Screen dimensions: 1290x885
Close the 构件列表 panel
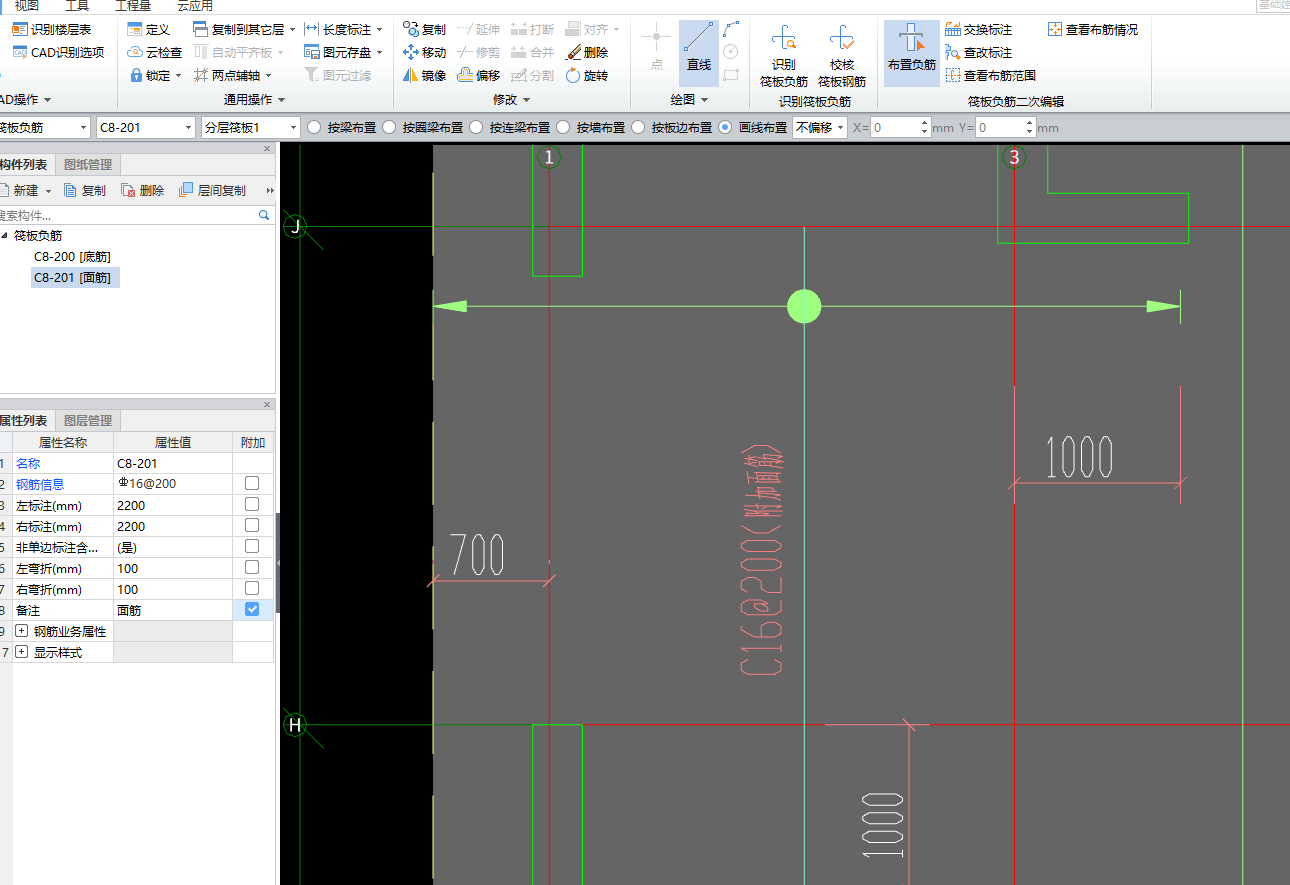click(267, 148)
